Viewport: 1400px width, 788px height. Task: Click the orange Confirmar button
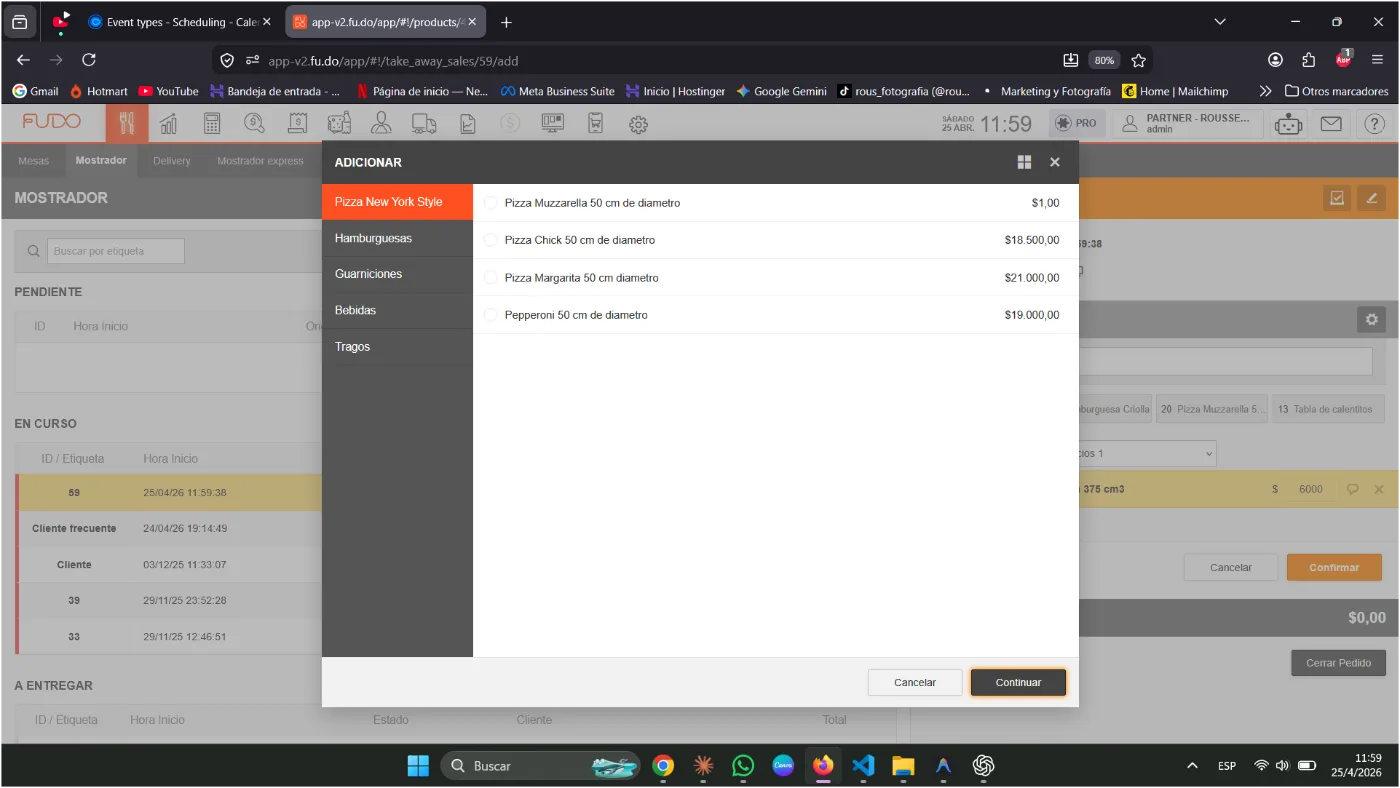[x=1334, y=567]
